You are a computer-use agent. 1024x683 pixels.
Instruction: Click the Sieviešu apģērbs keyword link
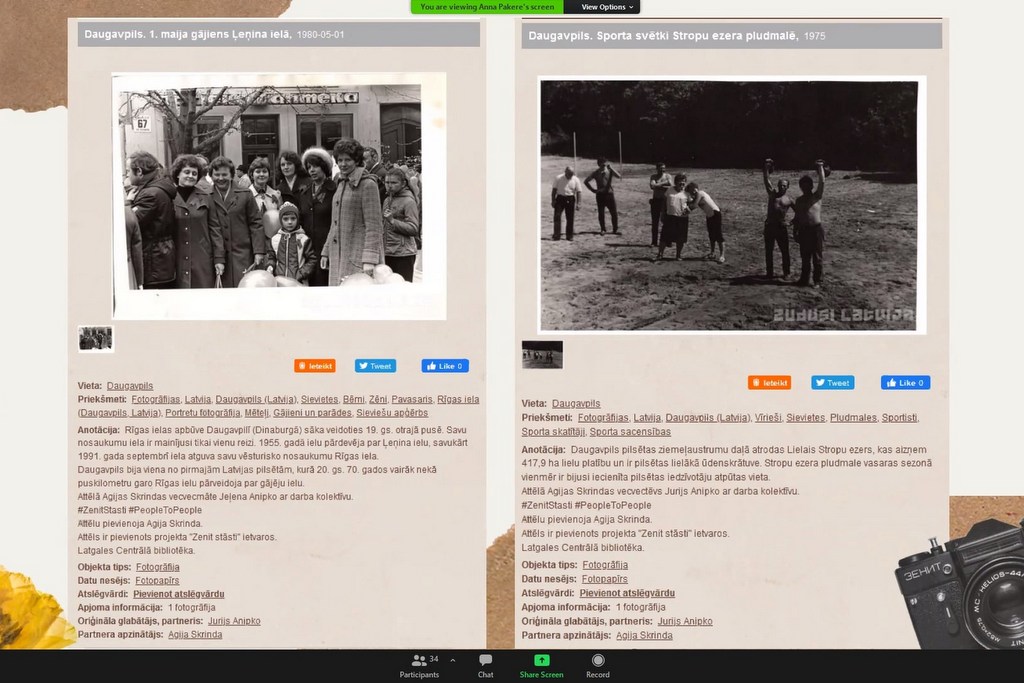point(392,413)
